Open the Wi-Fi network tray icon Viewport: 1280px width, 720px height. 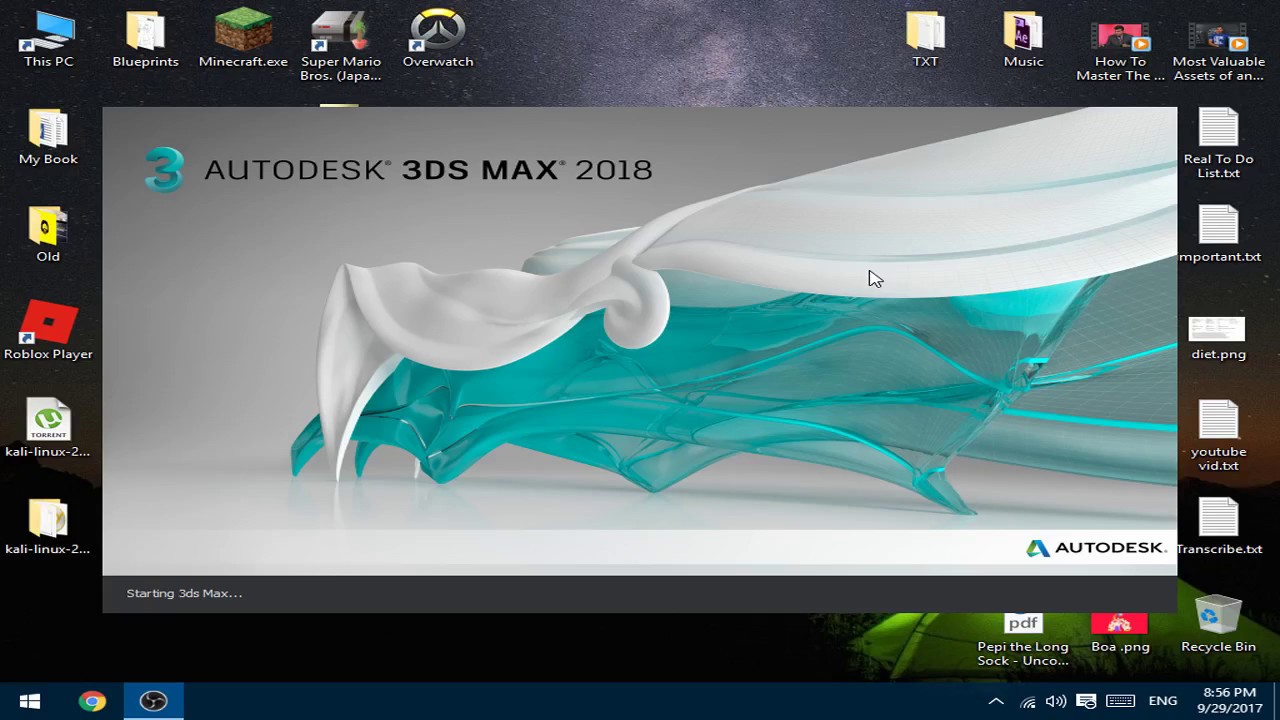pyautogui.click(x=1028, y=701)
